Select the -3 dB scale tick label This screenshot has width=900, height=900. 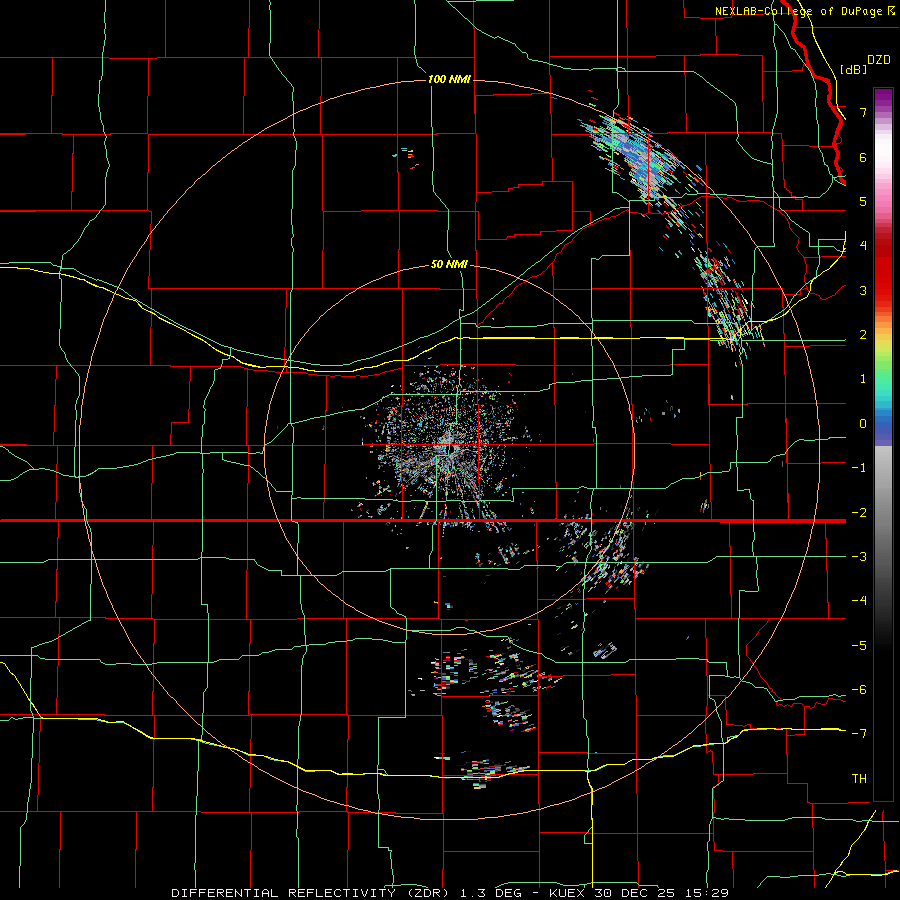(x=859, y=556)
